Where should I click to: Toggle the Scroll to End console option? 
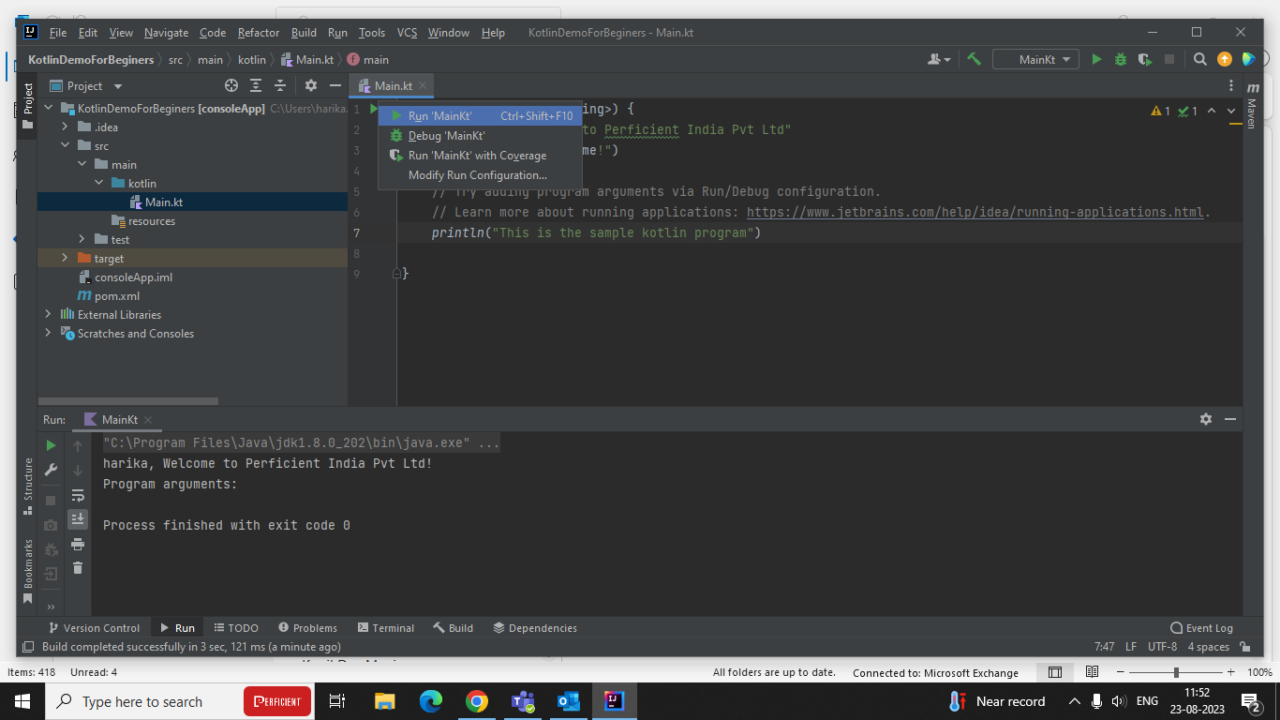78,518
